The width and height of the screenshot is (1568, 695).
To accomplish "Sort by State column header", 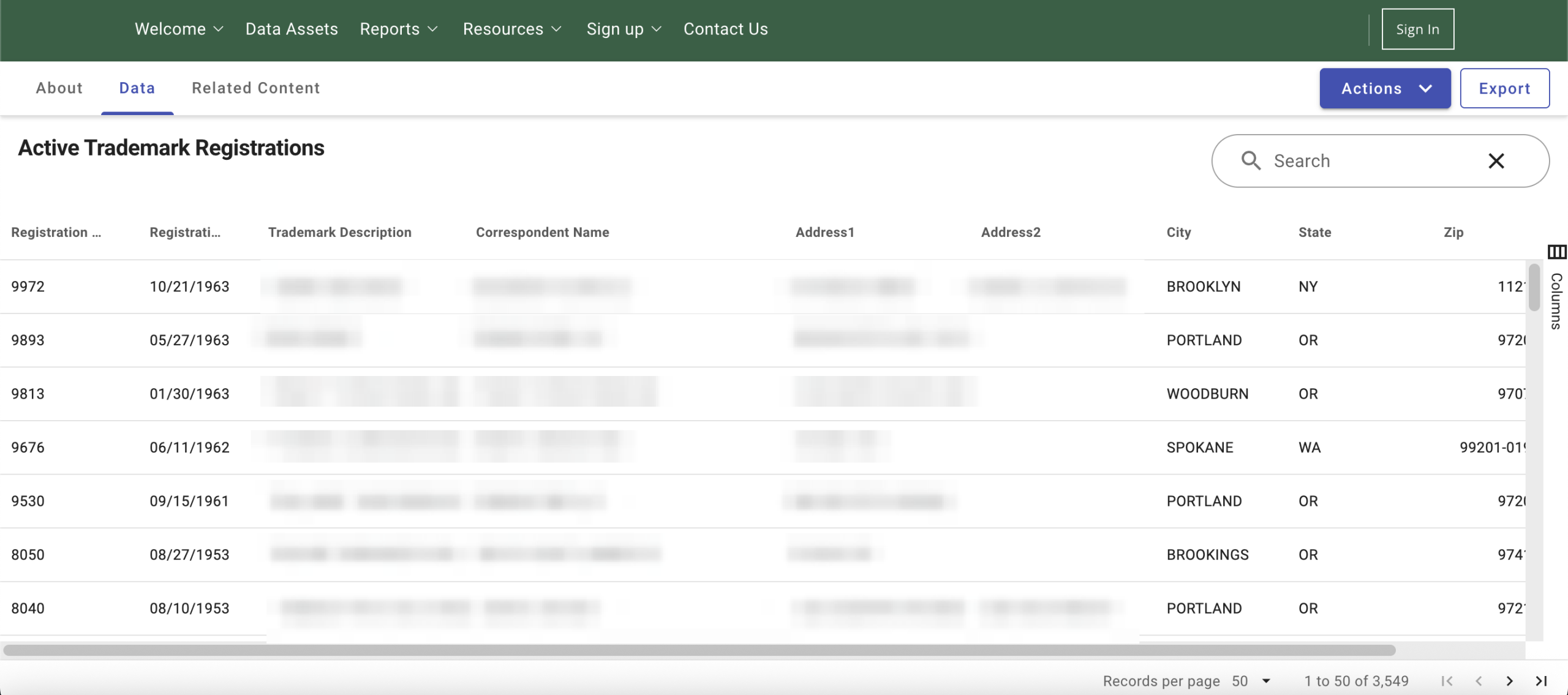I will tap(1314, 232).
